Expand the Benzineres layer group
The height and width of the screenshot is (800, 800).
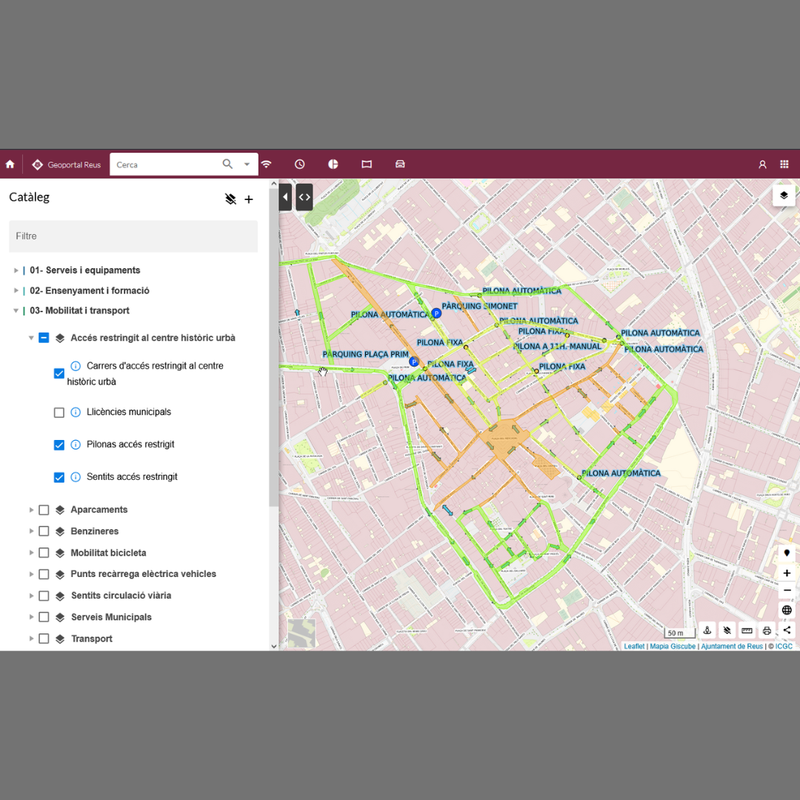pyautogui.click(x=31, y=531)
